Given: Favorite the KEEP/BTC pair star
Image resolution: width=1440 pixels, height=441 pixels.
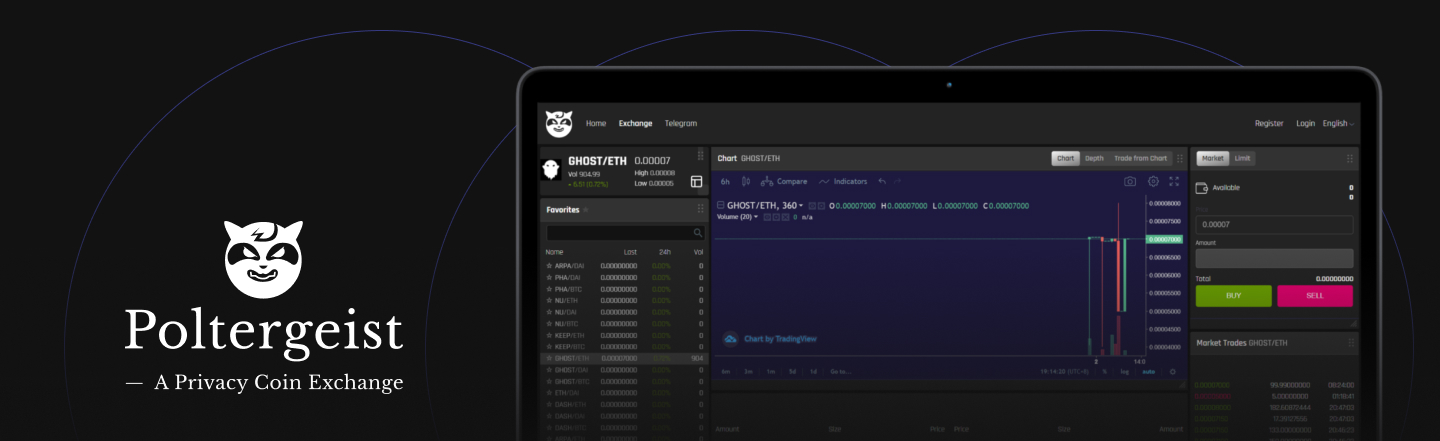Looking at the screenshot, I should [549, 346].
